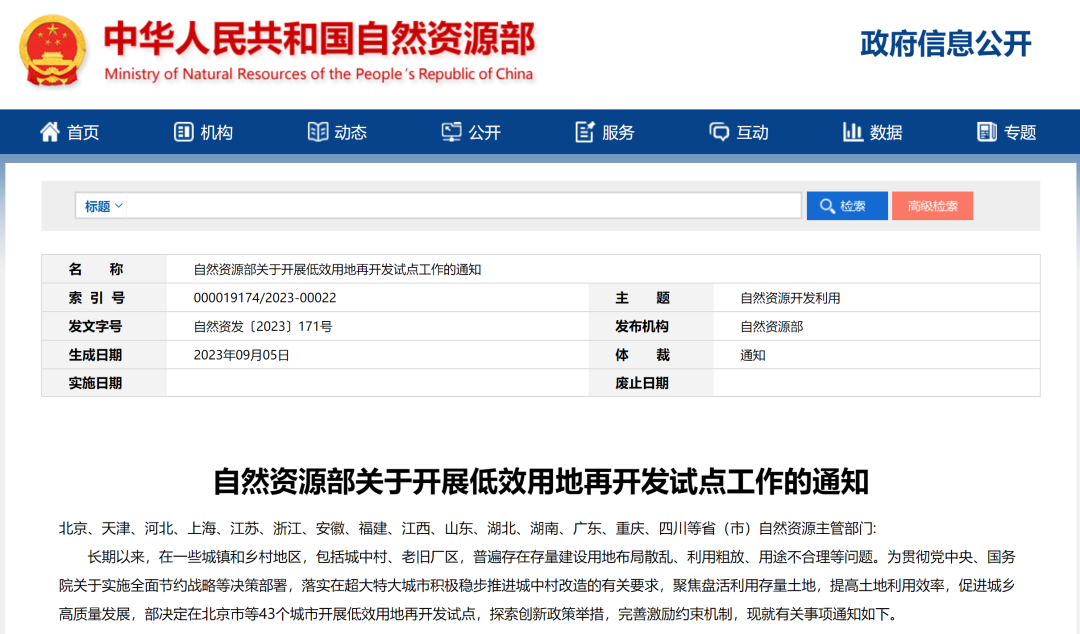The height and width of the screenshot is (634, 1080).
Task: Focus the search text input field
Action: 464,206
